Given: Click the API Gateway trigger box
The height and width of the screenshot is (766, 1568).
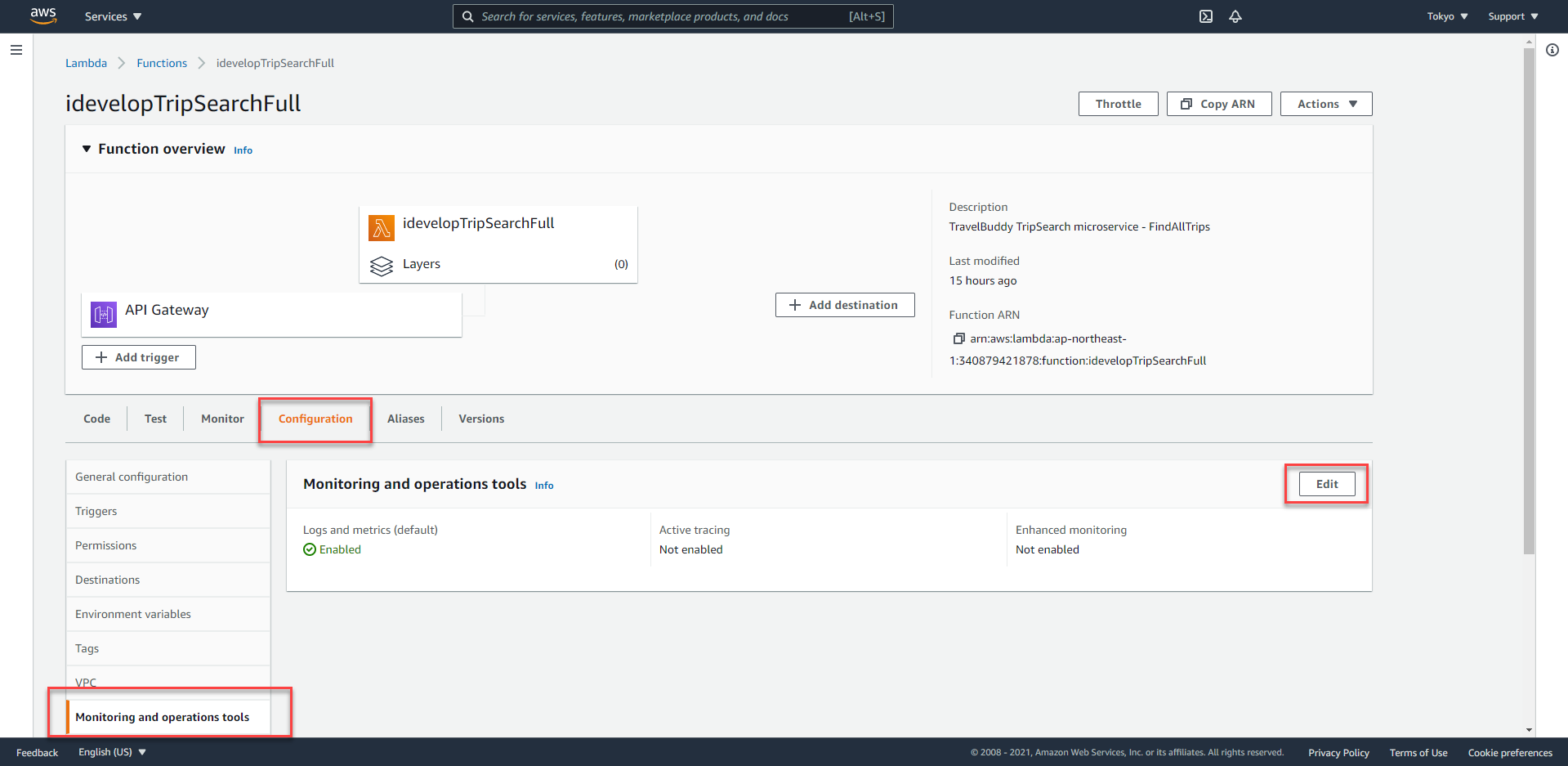Looking at the screenshot, I should point(271,315).
